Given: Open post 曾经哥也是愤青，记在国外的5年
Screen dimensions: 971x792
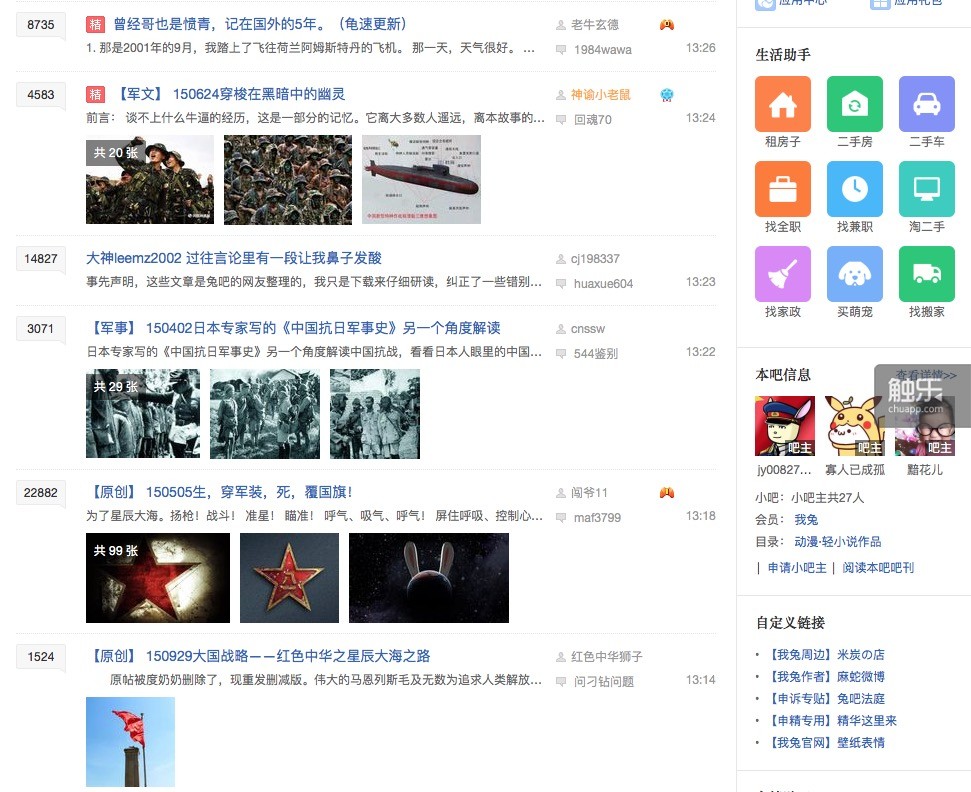Looking at the screenshot, I should coord(260,24).
